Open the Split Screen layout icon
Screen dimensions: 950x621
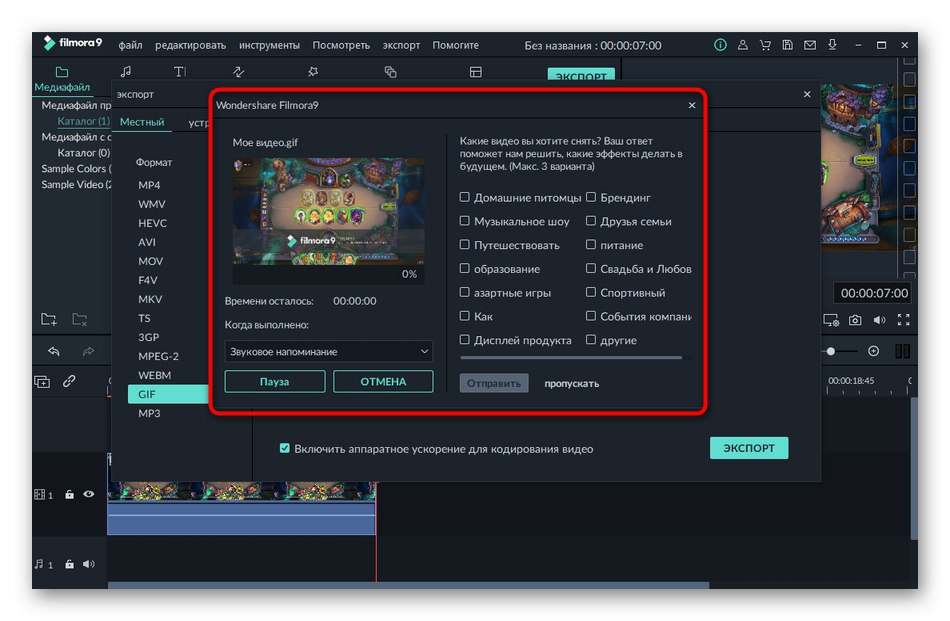pos(476,71)
